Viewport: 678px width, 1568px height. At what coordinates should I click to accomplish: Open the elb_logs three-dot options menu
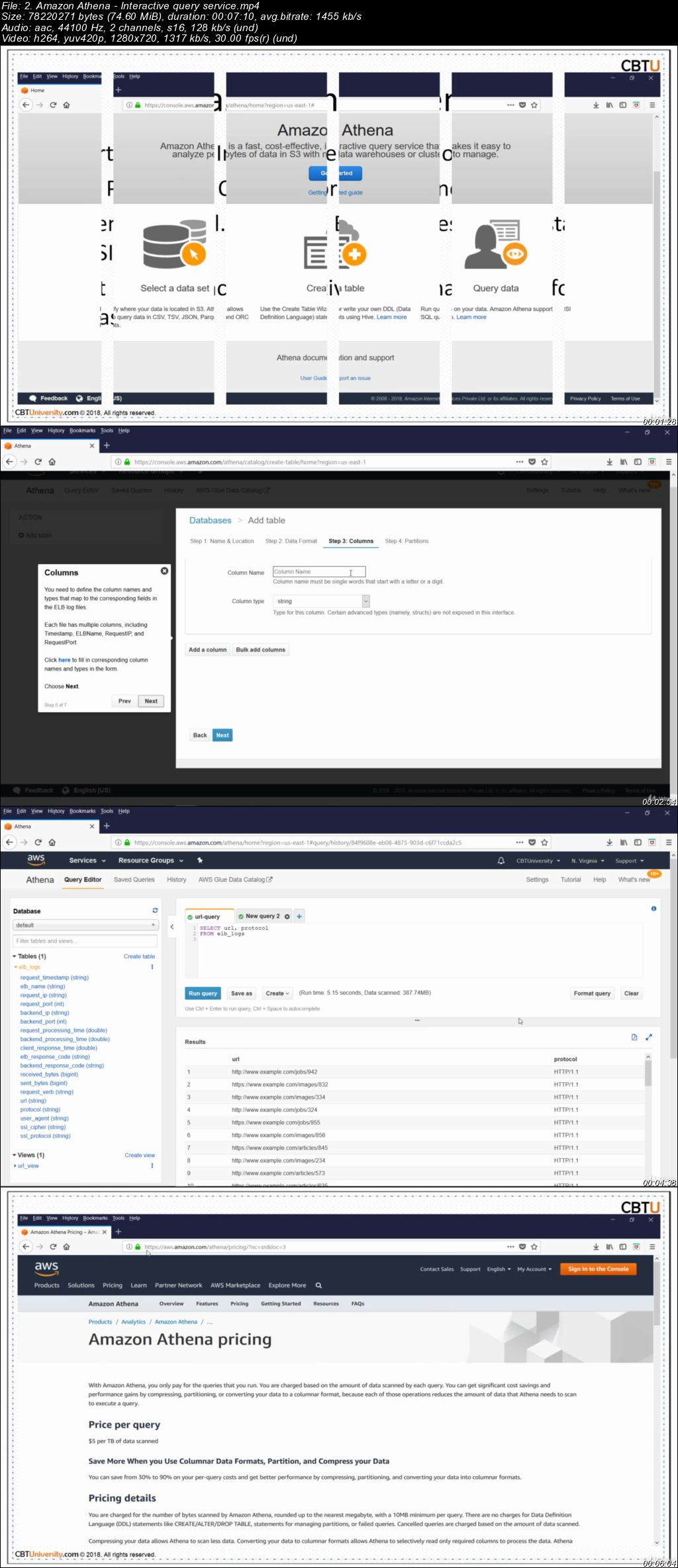(152, 967)
